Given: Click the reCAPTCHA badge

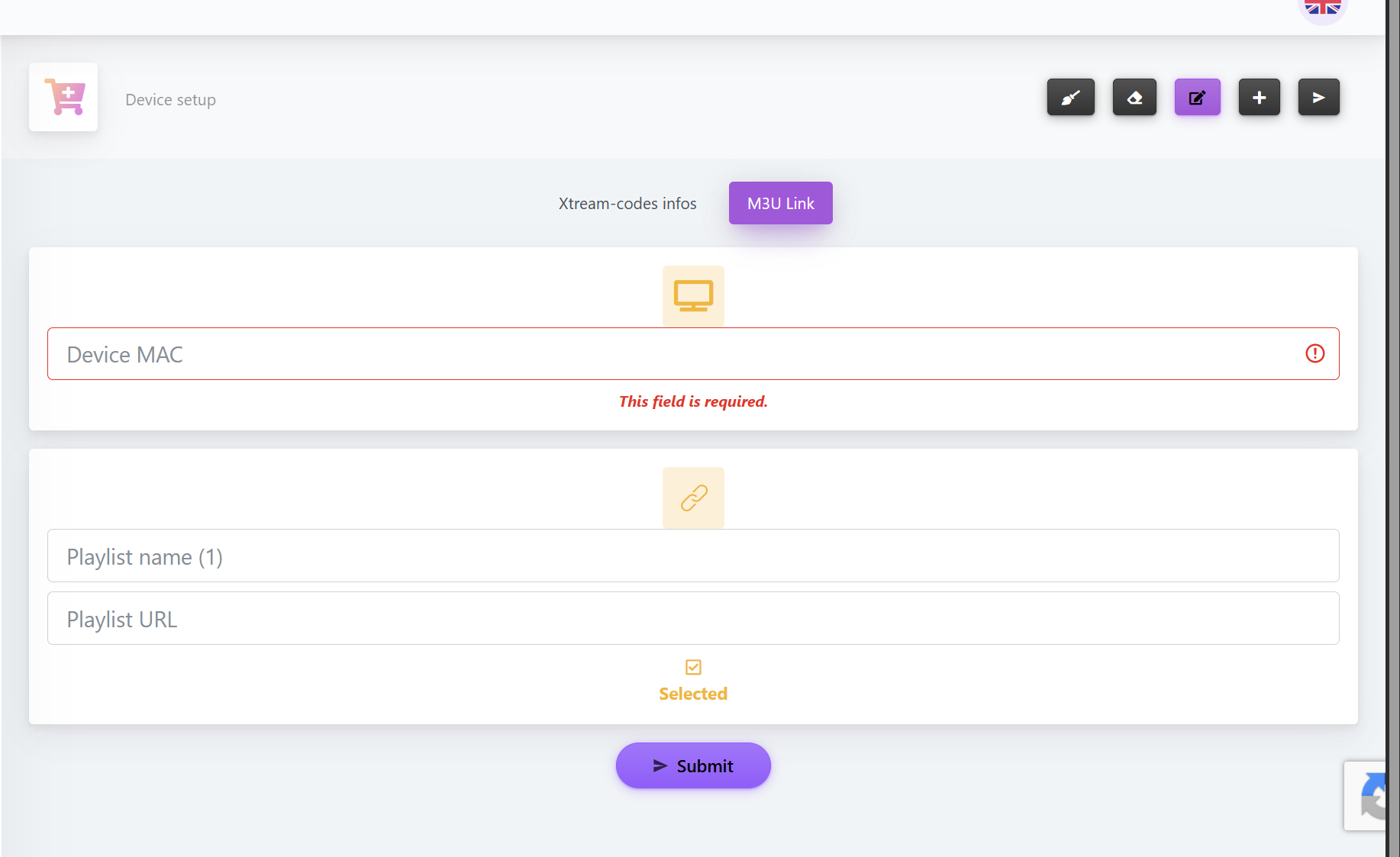Looking at the screenshot, I should [x=1366, y=795].
